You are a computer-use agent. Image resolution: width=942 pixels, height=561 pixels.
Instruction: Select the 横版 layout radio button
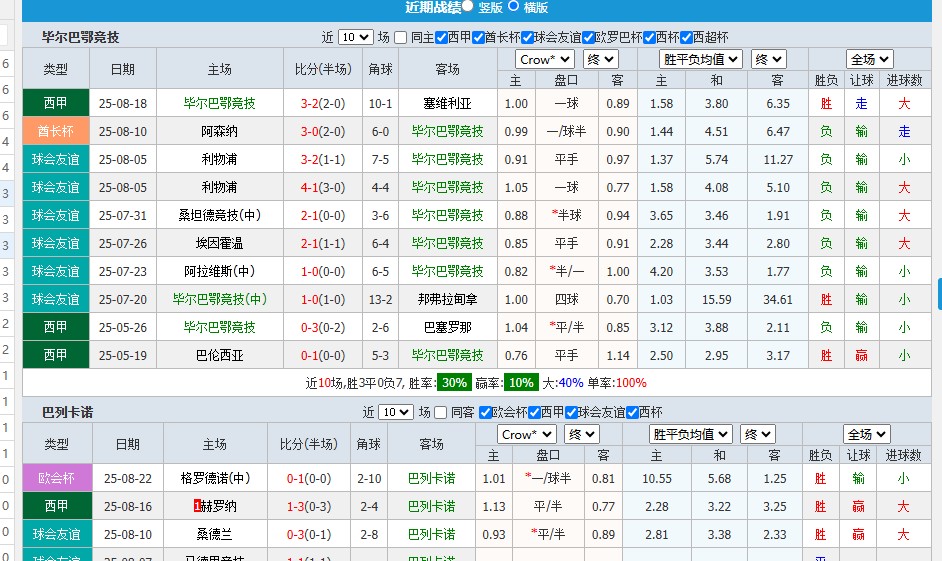tap(514, 6)
